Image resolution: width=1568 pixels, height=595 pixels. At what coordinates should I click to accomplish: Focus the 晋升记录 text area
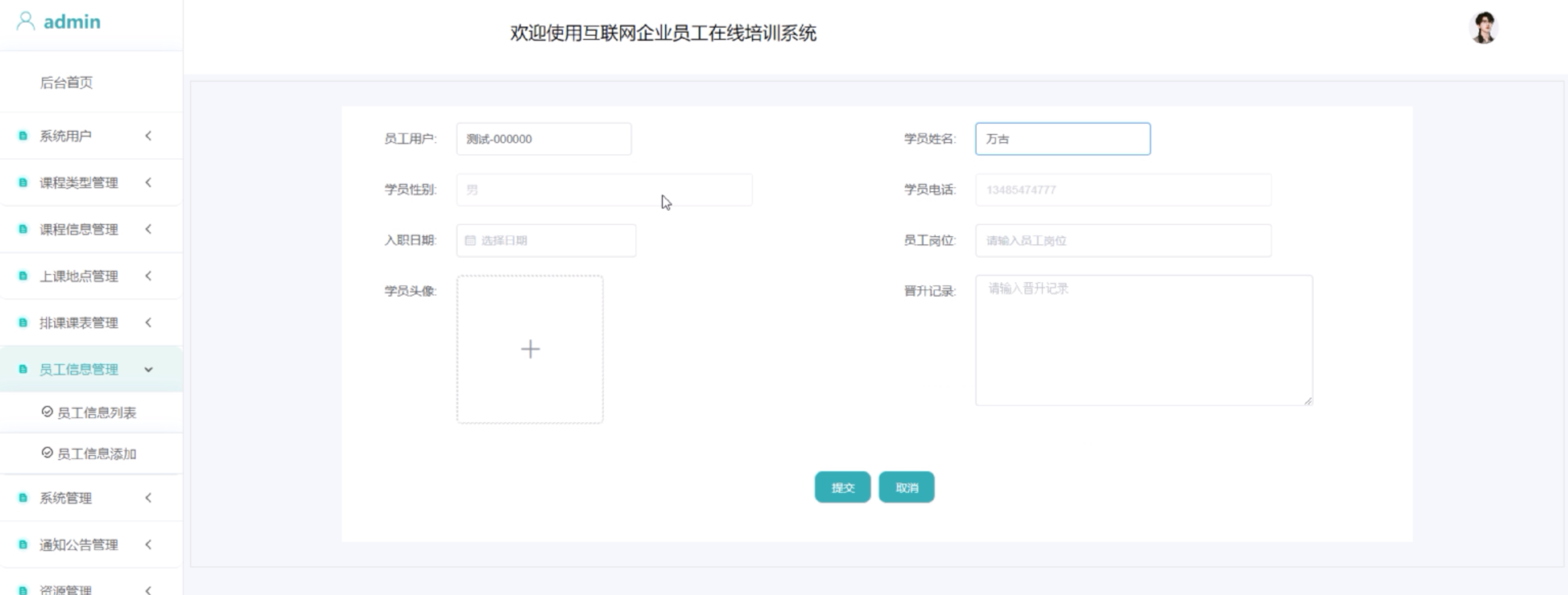1143,340
